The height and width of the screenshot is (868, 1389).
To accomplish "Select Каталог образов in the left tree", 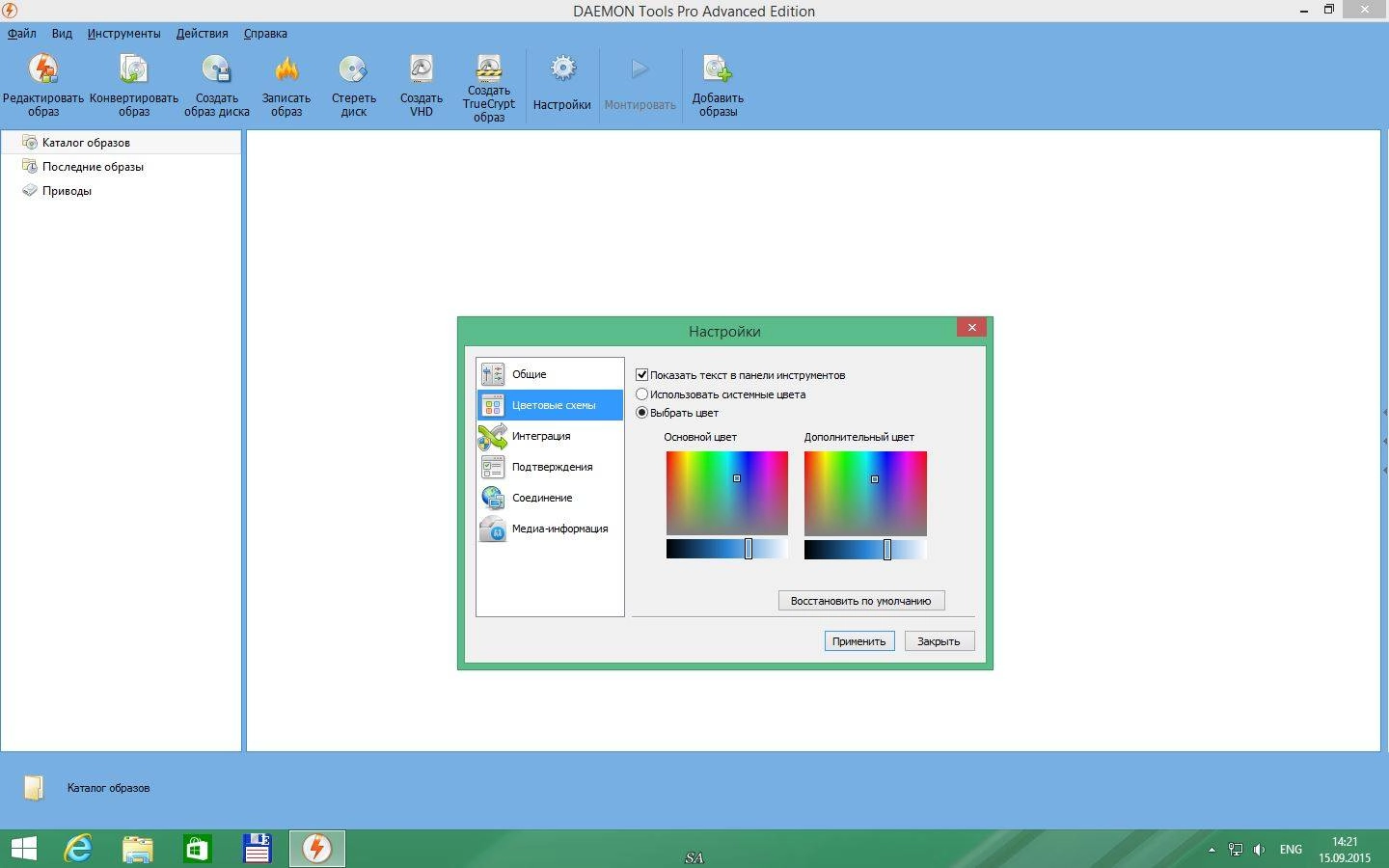I will 121,142.
